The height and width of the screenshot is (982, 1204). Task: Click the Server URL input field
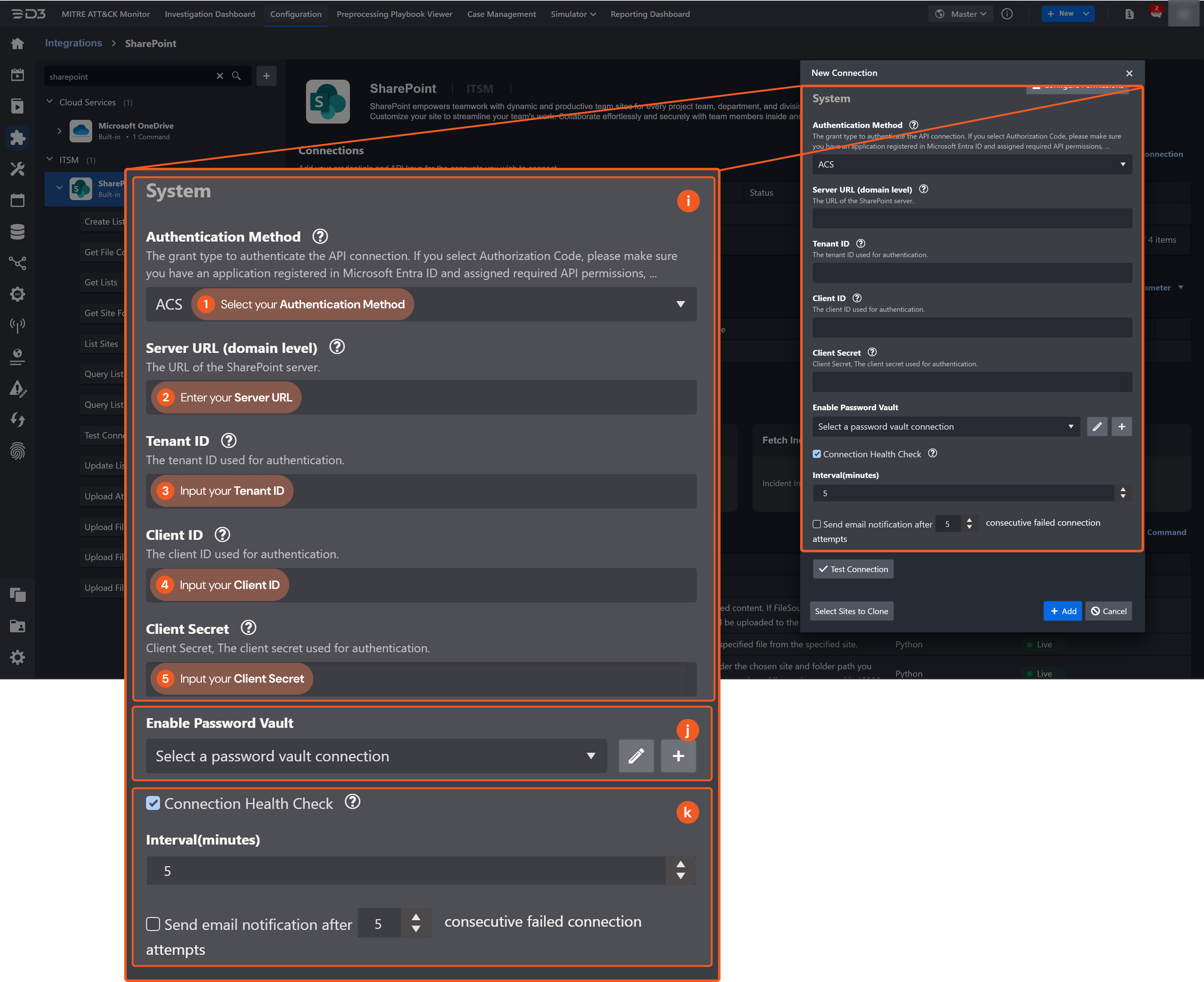click(x=972, y=218)
